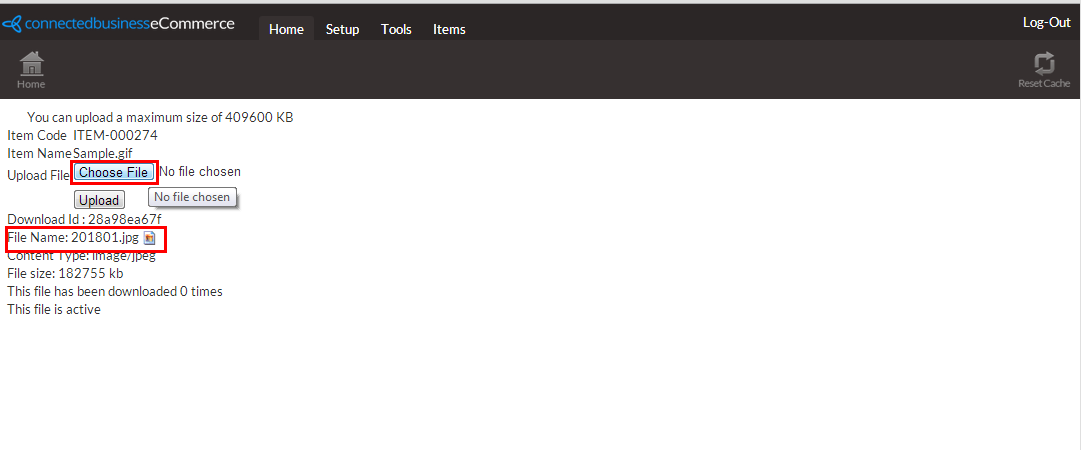Click the item name Sample.gif

[x=103, y=153]
